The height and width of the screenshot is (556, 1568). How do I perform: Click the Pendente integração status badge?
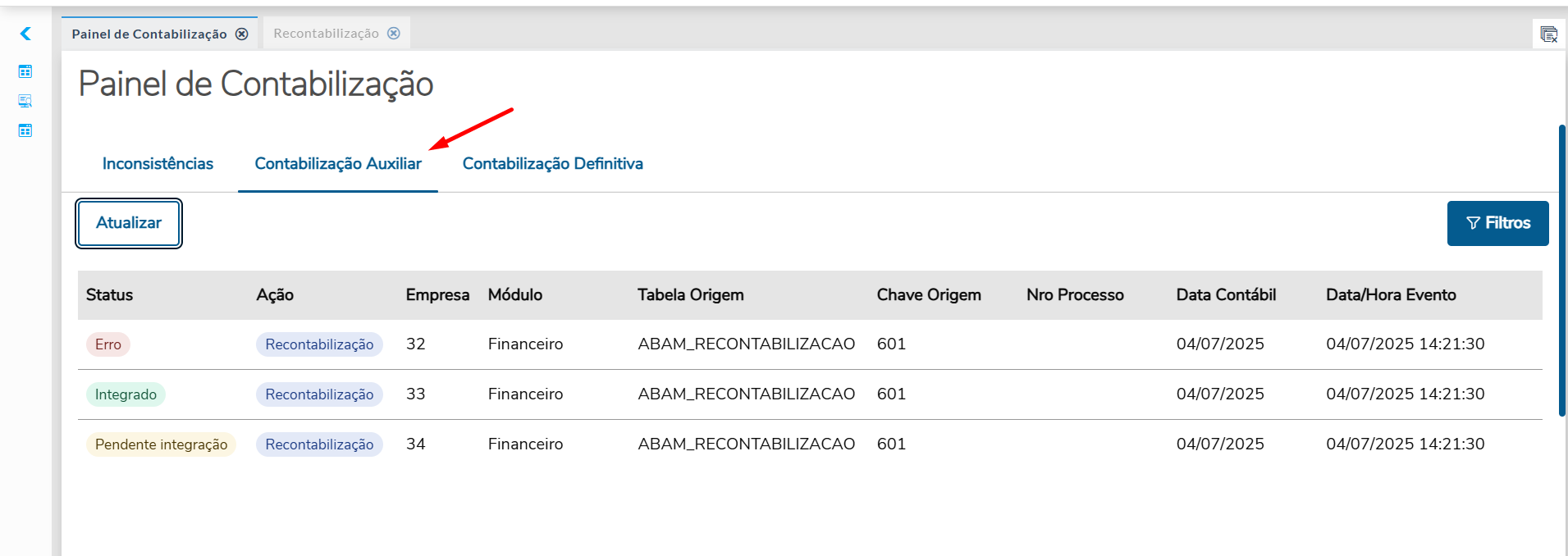click(161, 444)
